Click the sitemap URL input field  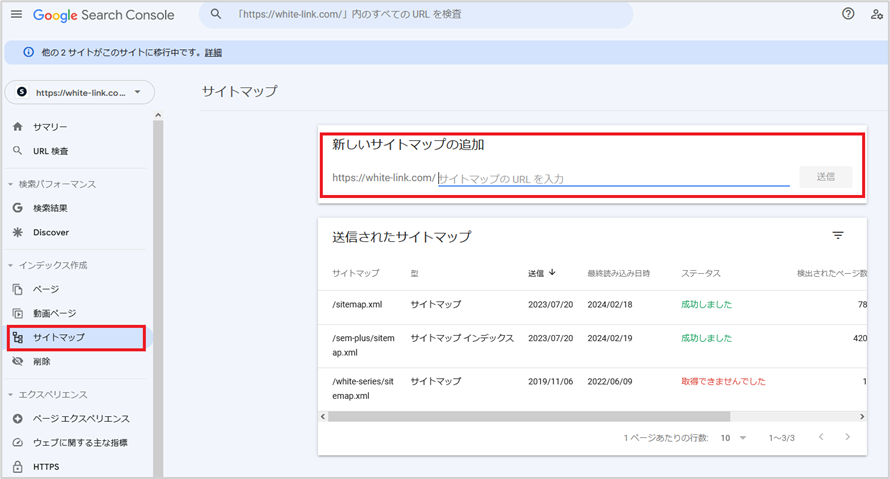(x=614, y=179)
